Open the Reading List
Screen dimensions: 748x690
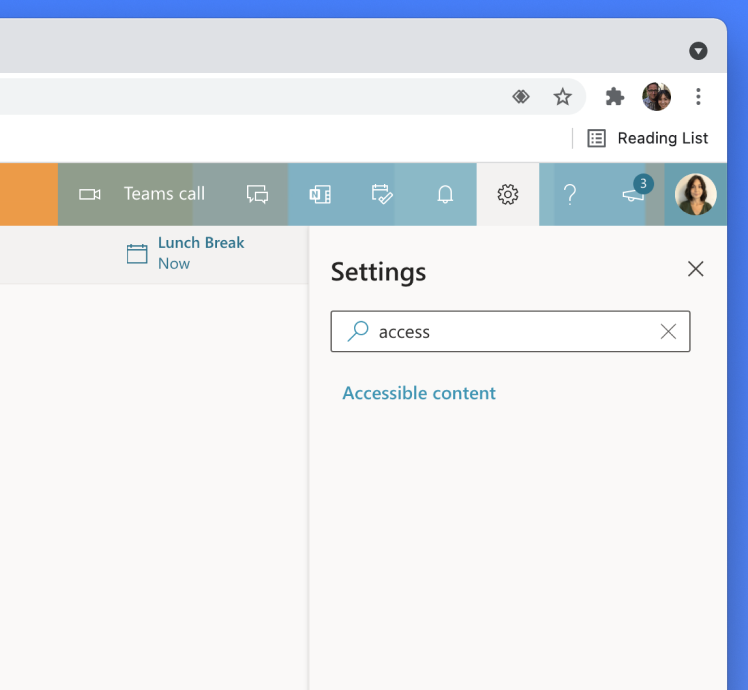pyautogui.click(x=647, y=138)
